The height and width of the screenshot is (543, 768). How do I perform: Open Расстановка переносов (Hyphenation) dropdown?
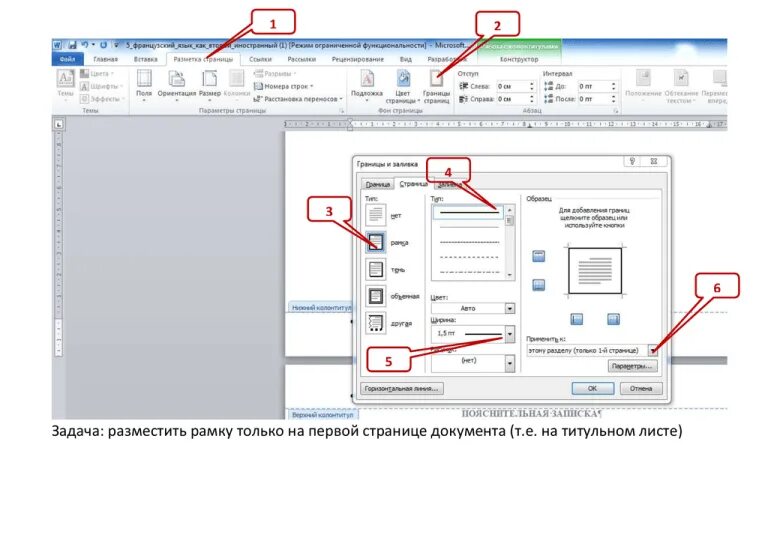[298, 99]
